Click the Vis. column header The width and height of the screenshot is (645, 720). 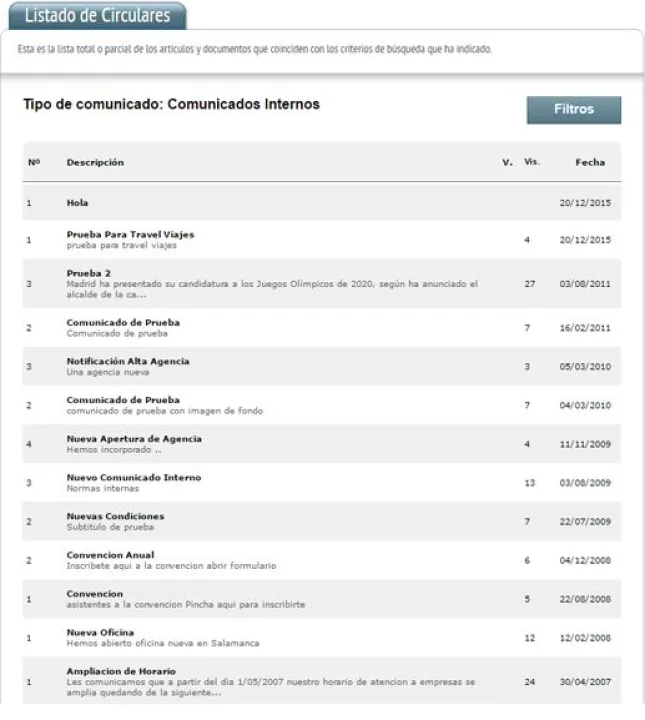(531, 162)
